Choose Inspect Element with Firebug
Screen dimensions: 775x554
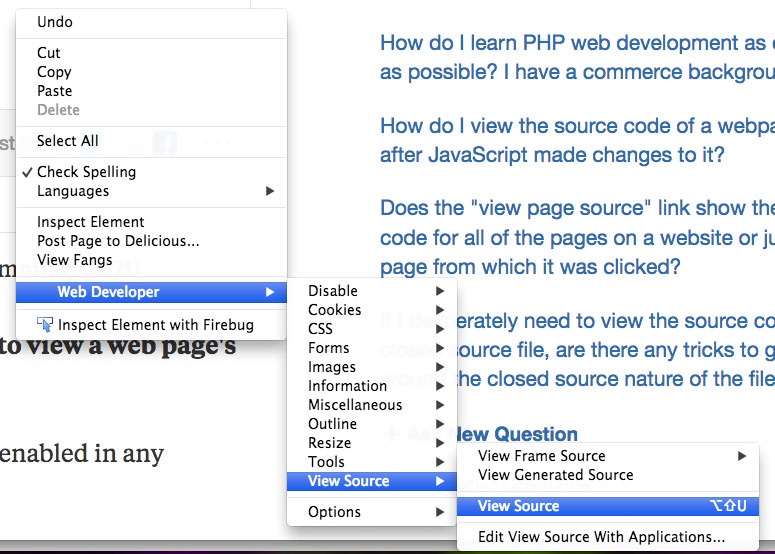151,325
